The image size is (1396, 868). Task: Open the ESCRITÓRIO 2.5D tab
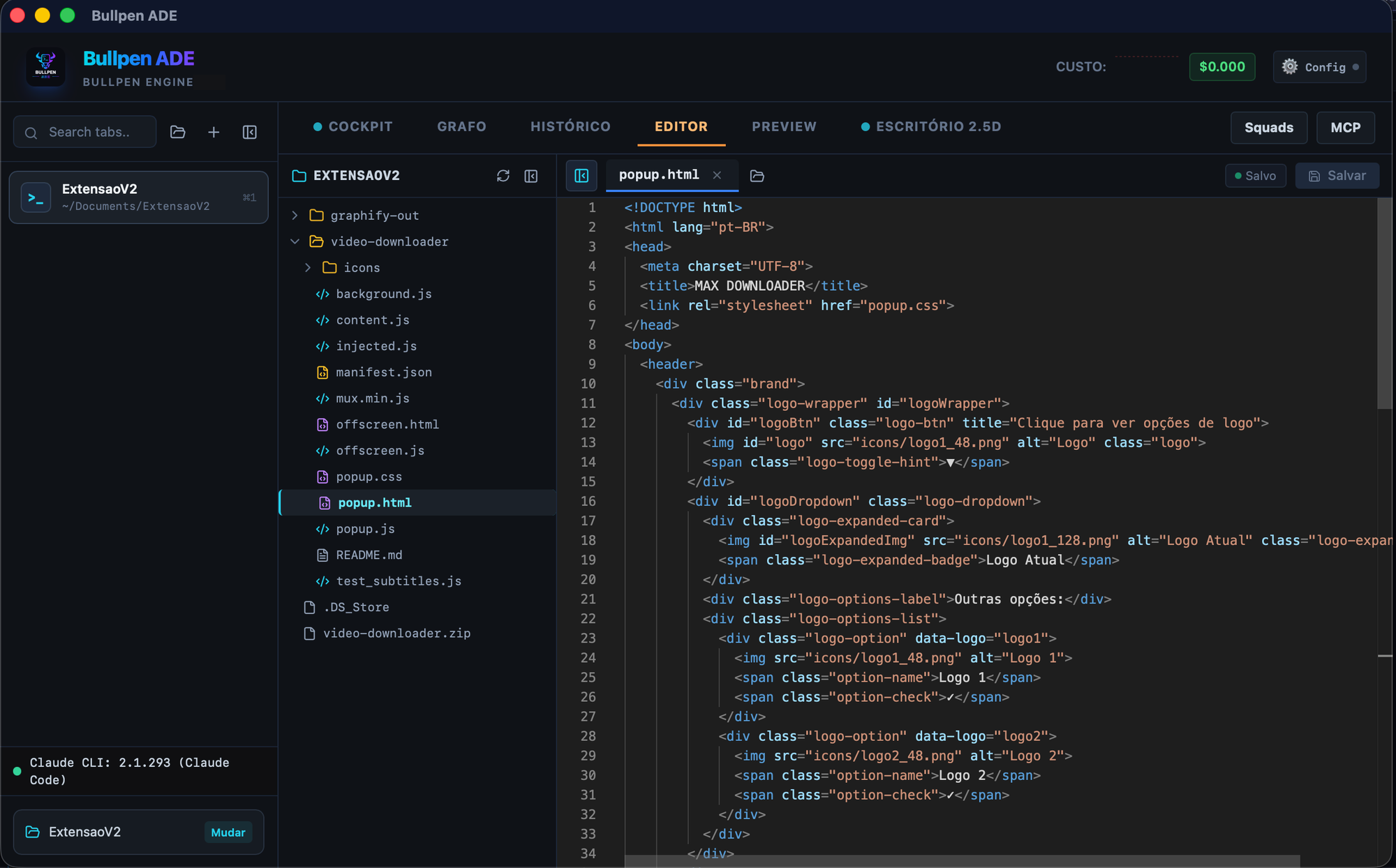click(932, 126)
